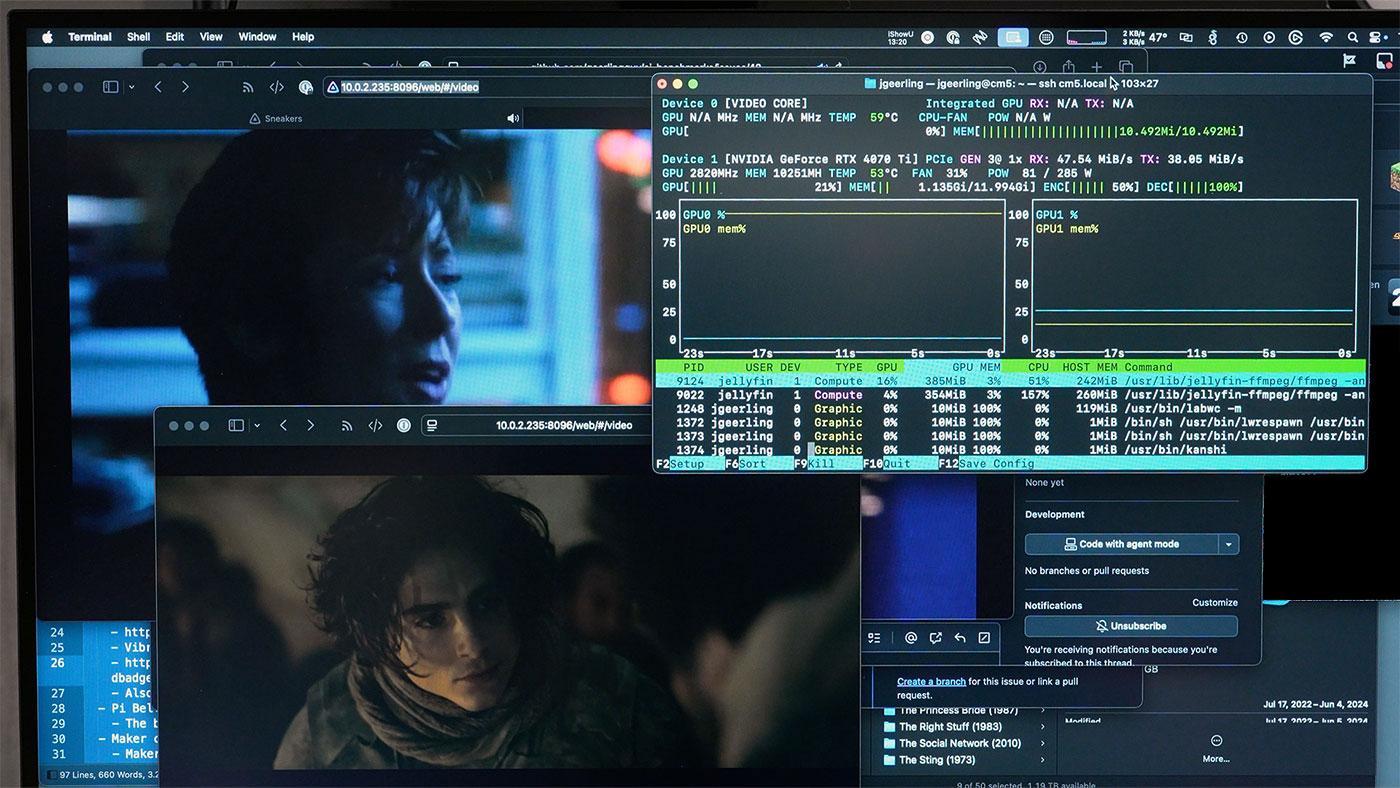Toggle sidebar in upper Safari window

110,87
